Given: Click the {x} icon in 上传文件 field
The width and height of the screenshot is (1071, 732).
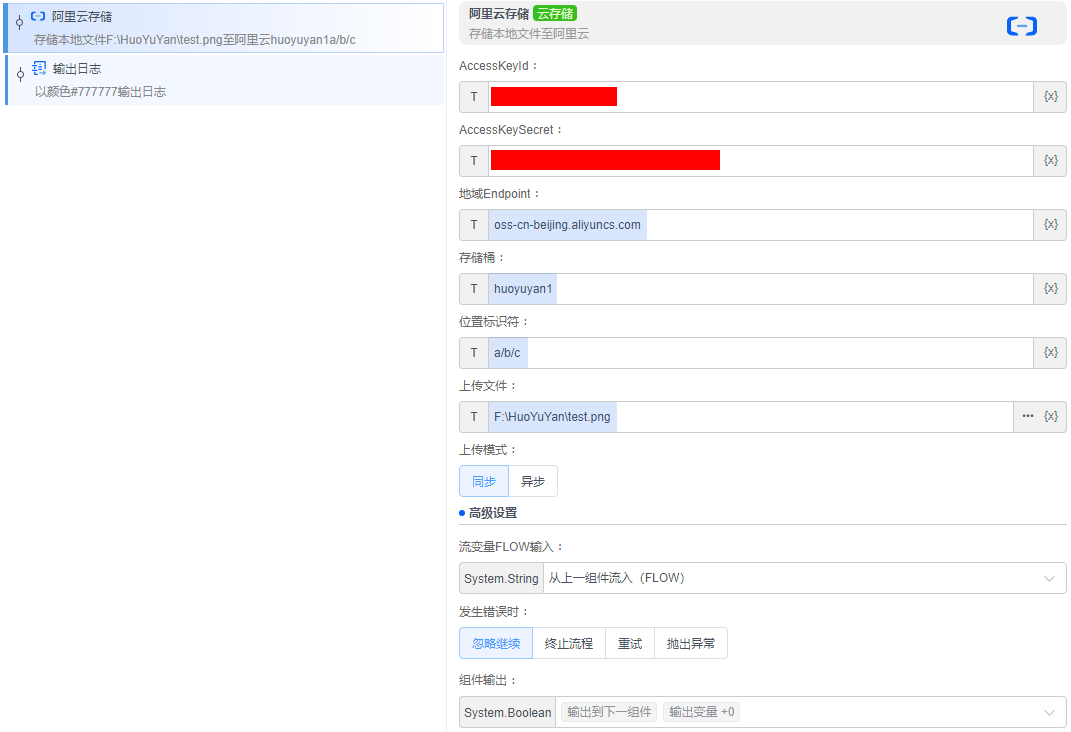Looking at the screenshot, I should click(x=1050, y=417).
